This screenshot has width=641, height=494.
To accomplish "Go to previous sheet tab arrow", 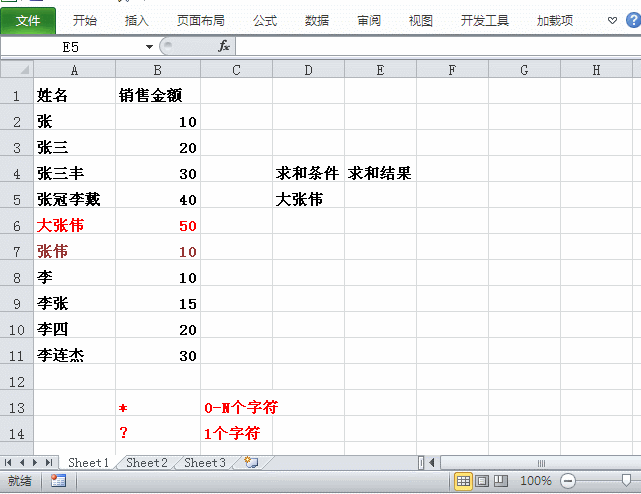I will (22, 463).
